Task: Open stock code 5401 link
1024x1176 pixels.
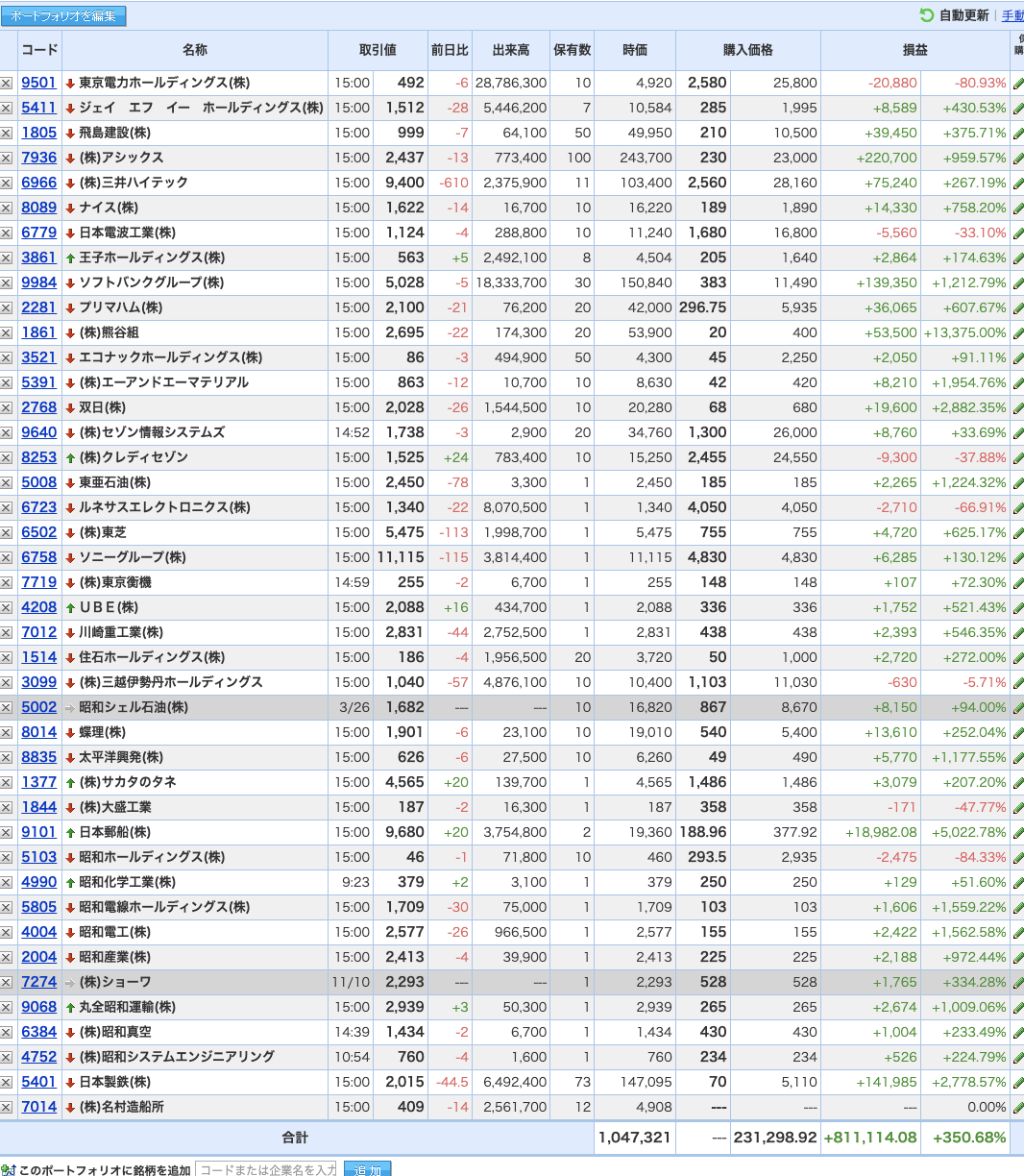Action: [x=39, y=1082]
